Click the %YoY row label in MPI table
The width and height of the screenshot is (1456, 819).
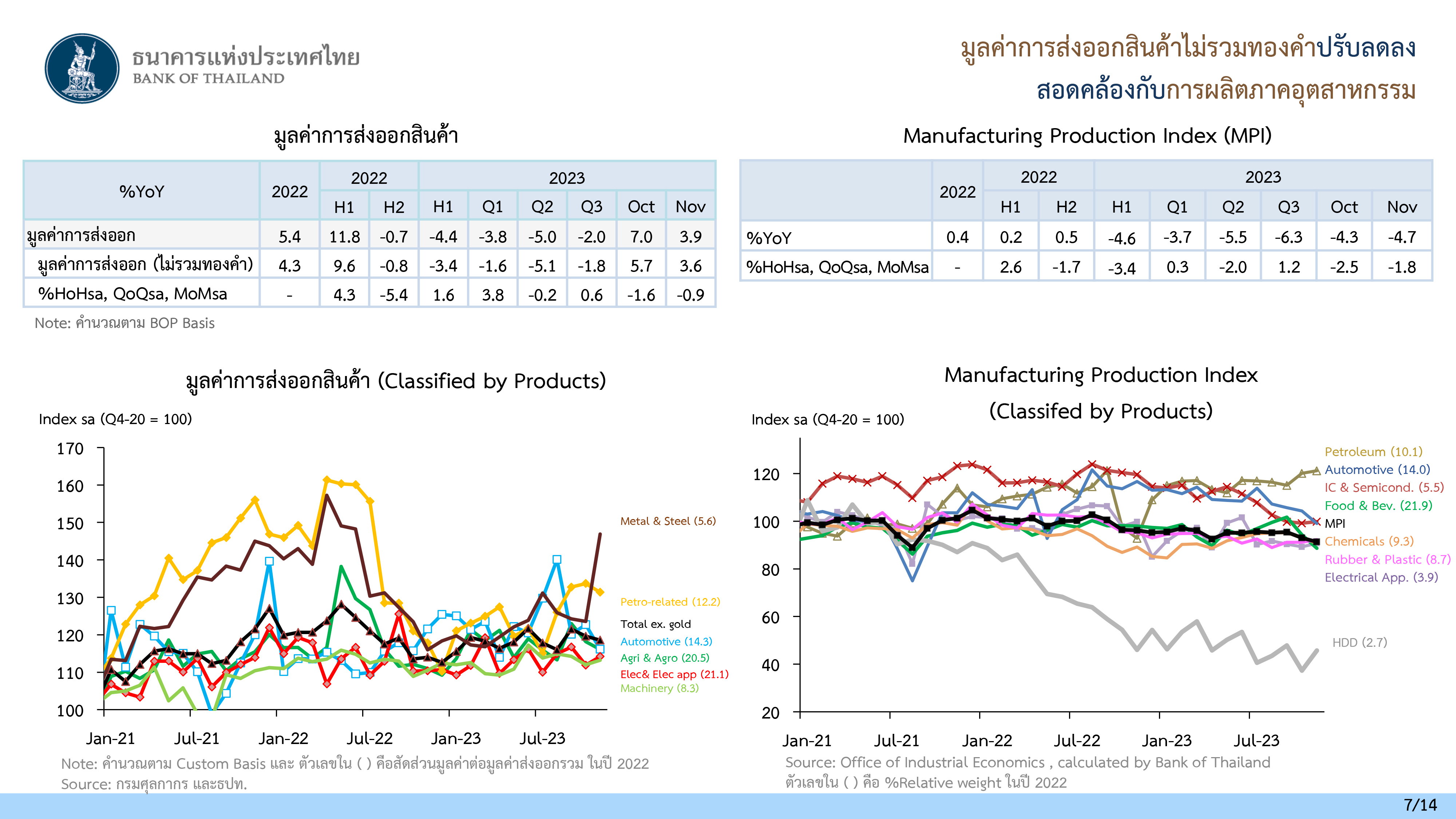(769, 238)
